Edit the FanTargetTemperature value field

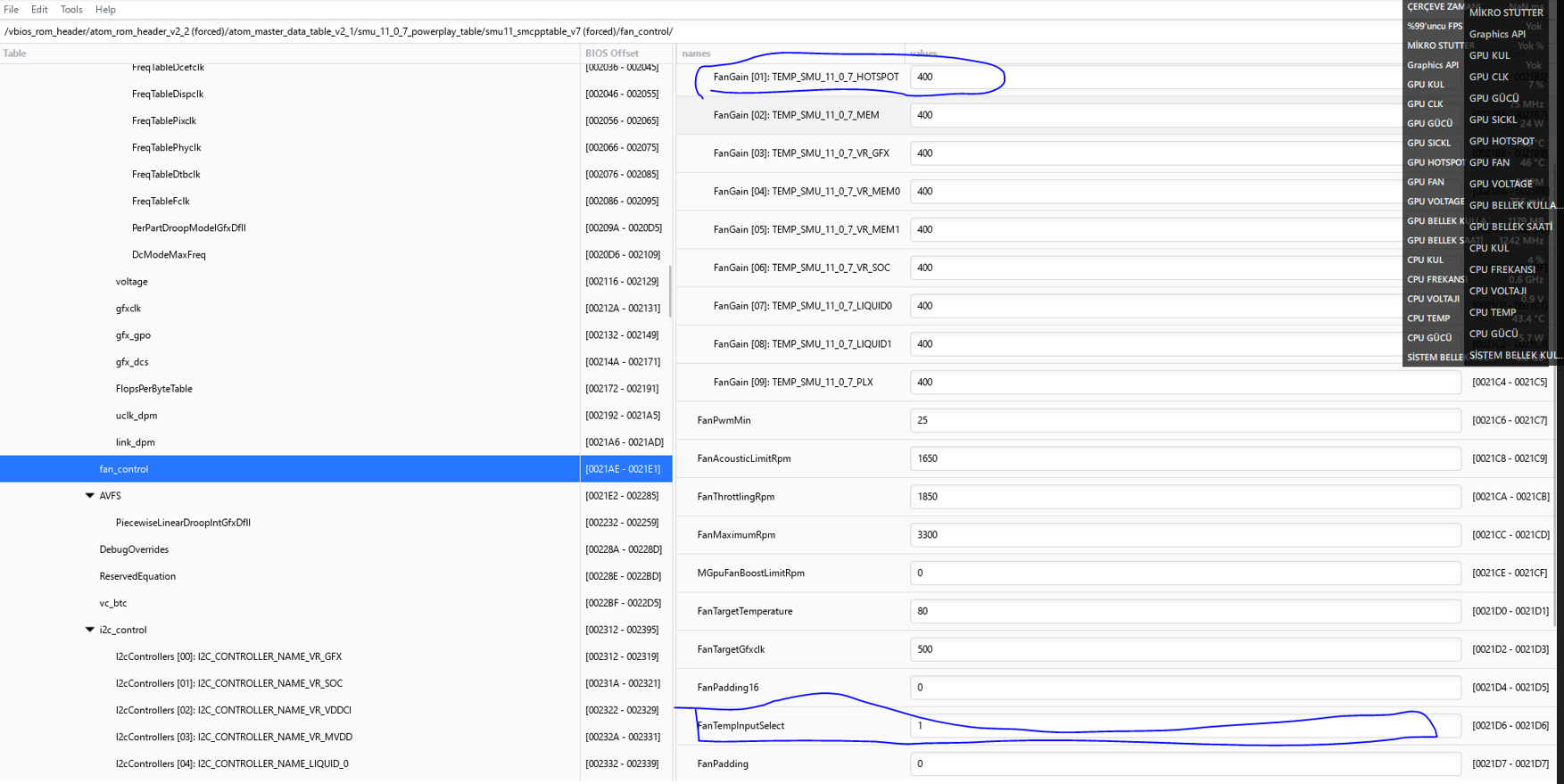(1185, 611)
